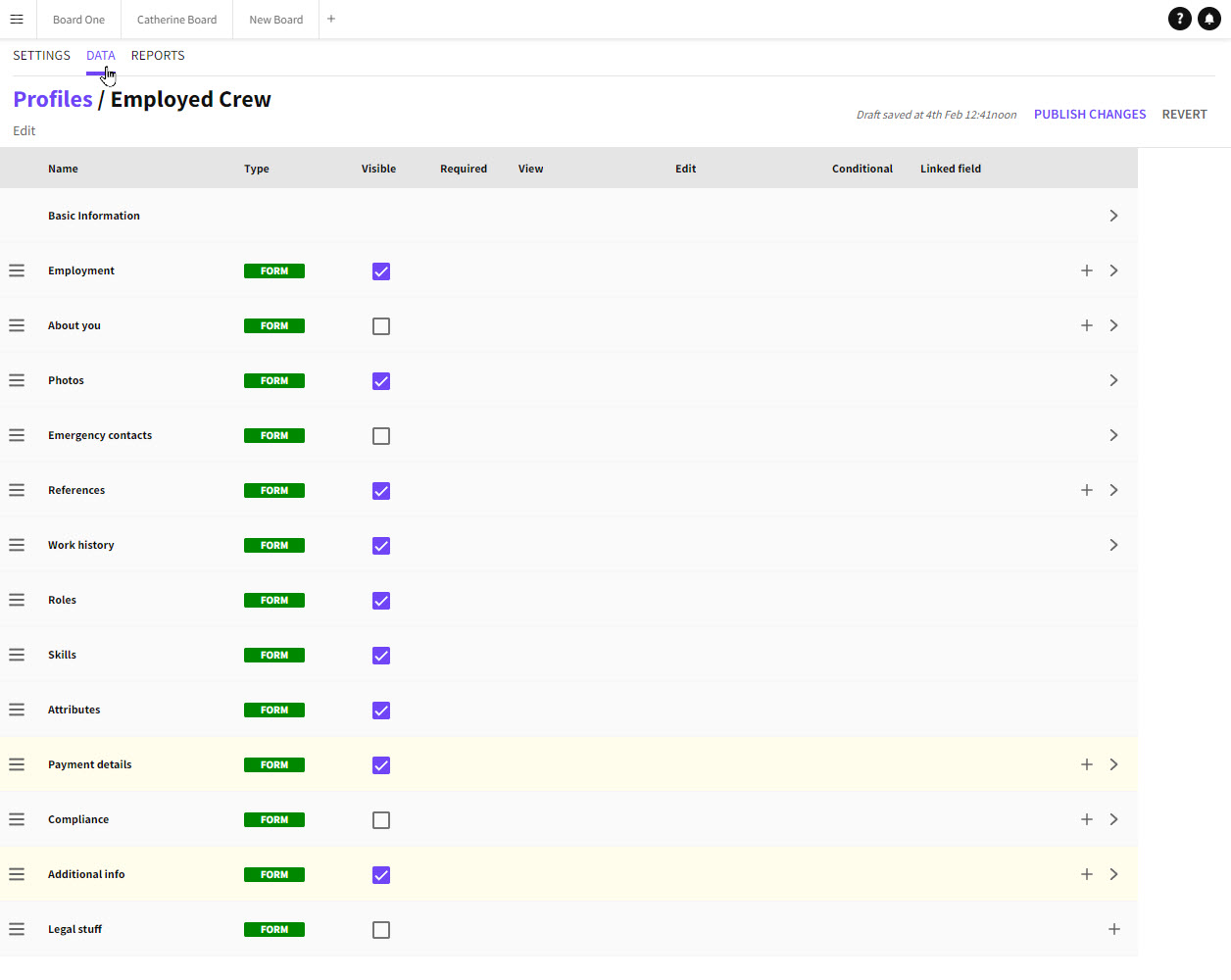Screen dimensions: 1231x980
Task: Check Visible checkbox for Compliance
Action: pos(381,820)
